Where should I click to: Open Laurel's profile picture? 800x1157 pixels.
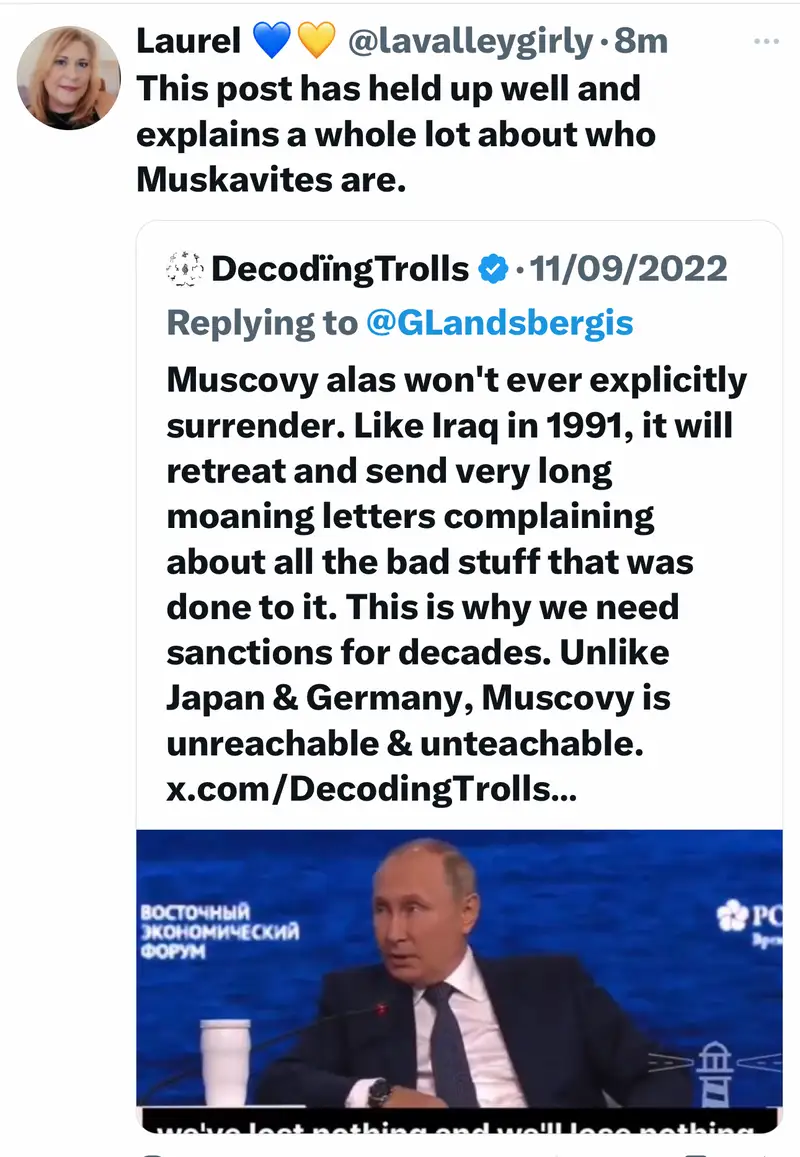click(x=70, y=77)
